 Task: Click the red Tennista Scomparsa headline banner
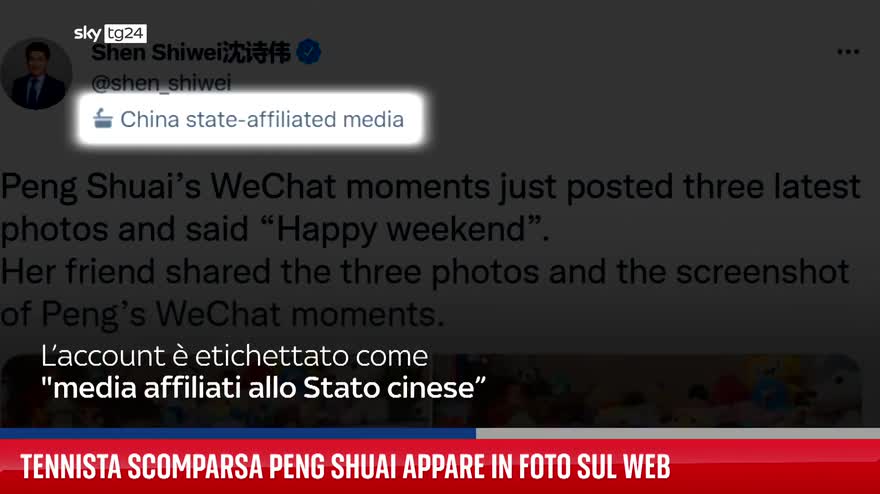440,466
